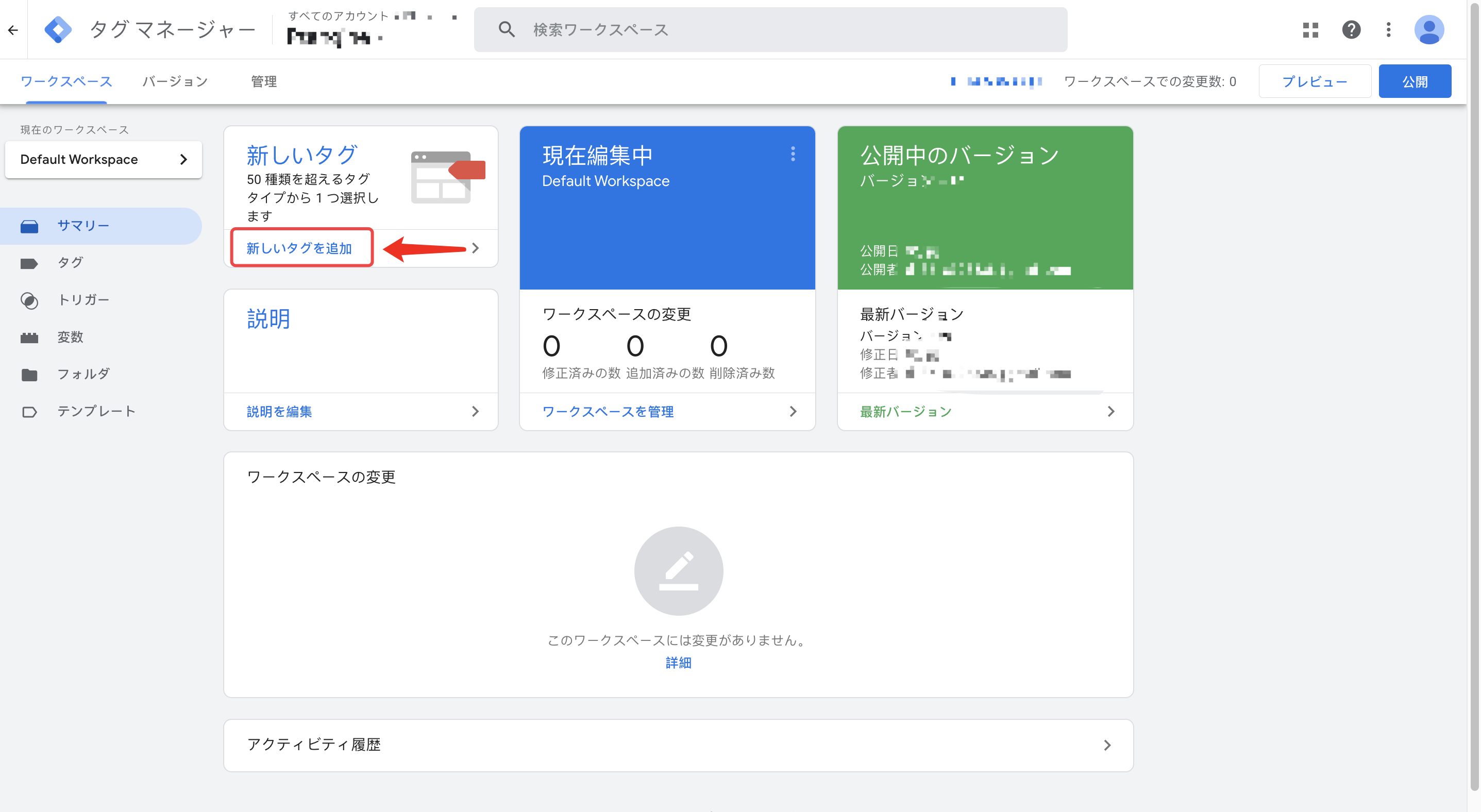
Task: Select サマリー in the sidebar
Action: [x=101, y=226]
